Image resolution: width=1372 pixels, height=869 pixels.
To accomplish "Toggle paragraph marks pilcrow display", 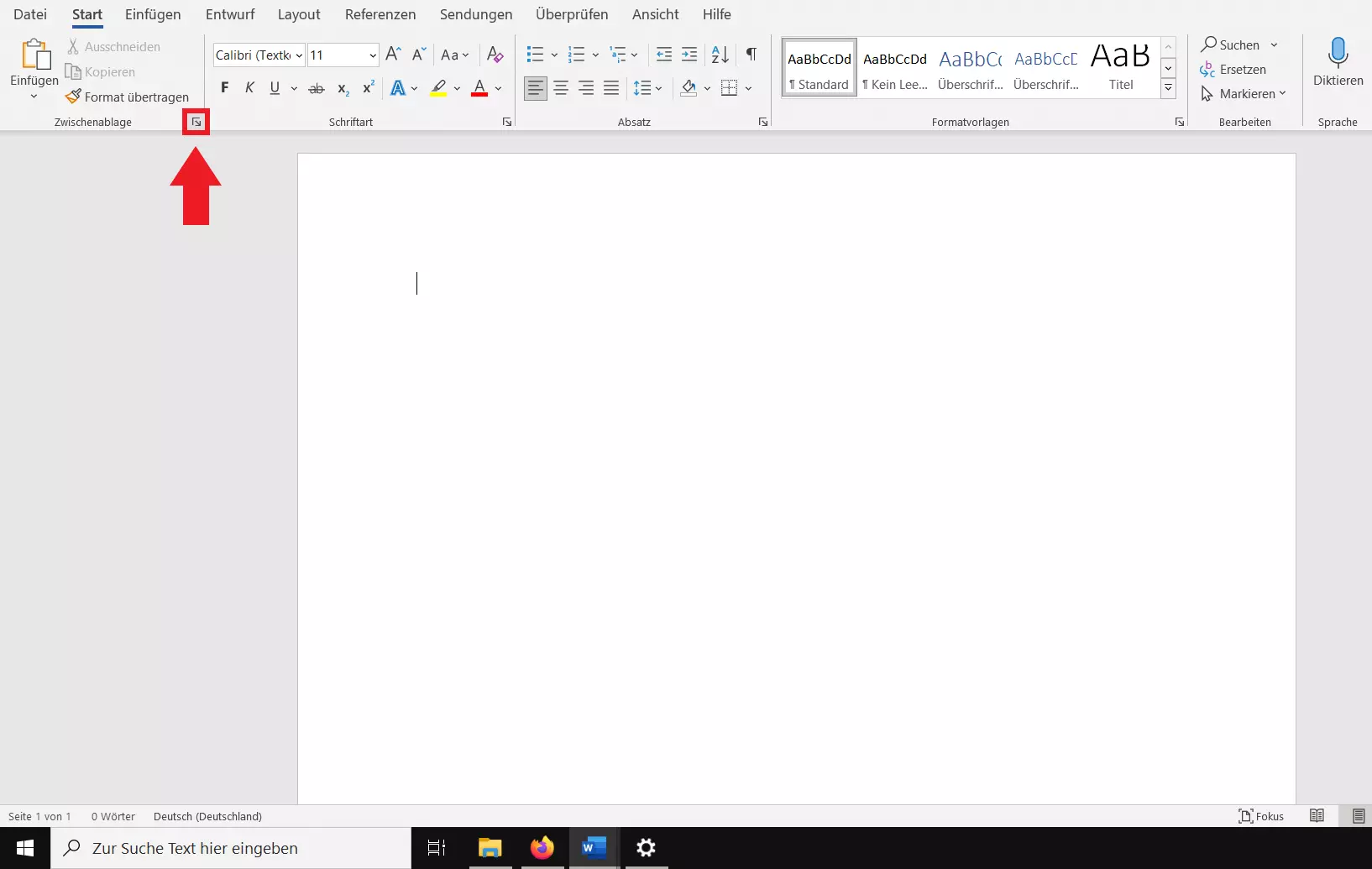I will (751, 55).
